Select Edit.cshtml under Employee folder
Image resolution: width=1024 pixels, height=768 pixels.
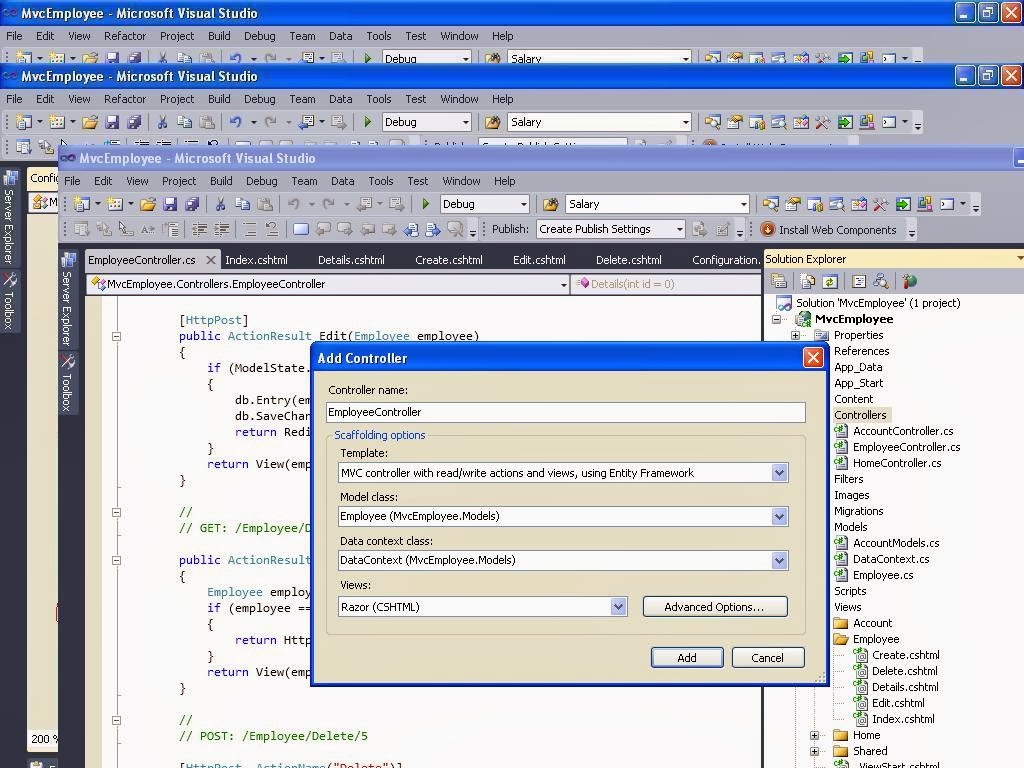pyautogui.click(x=898, y=703)
